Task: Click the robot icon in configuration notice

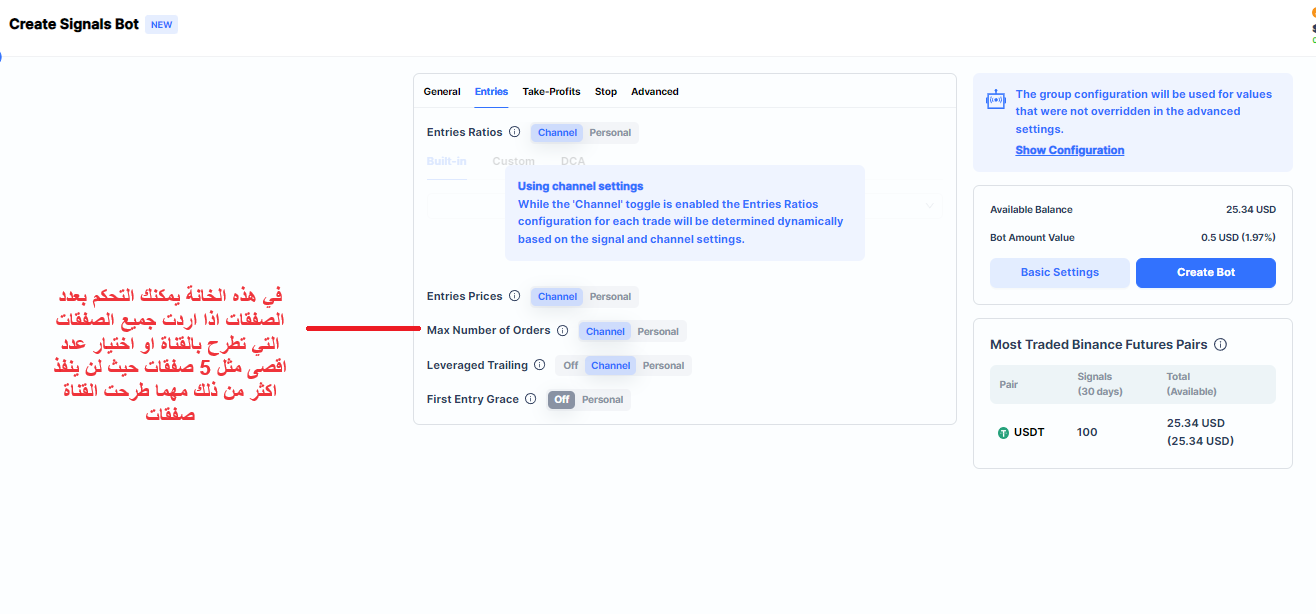Action: [x=995, y=99]
